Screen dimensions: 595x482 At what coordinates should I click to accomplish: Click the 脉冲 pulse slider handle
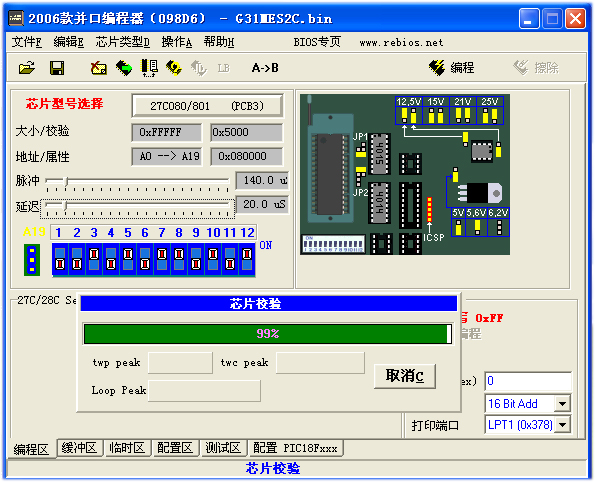[x=66, y=181]
